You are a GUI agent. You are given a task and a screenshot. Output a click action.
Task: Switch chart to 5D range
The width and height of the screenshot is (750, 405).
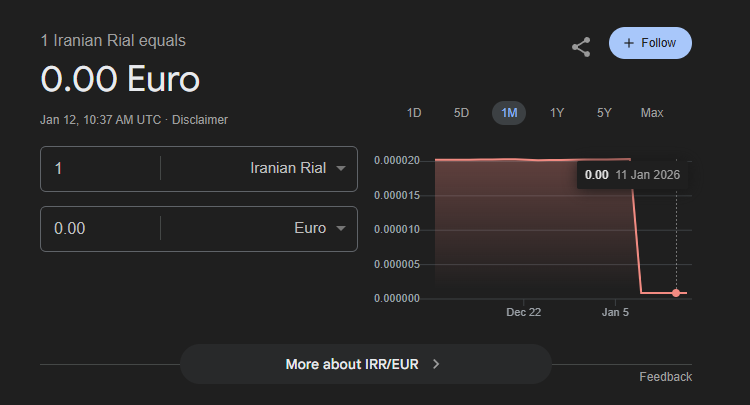(461, 113)
